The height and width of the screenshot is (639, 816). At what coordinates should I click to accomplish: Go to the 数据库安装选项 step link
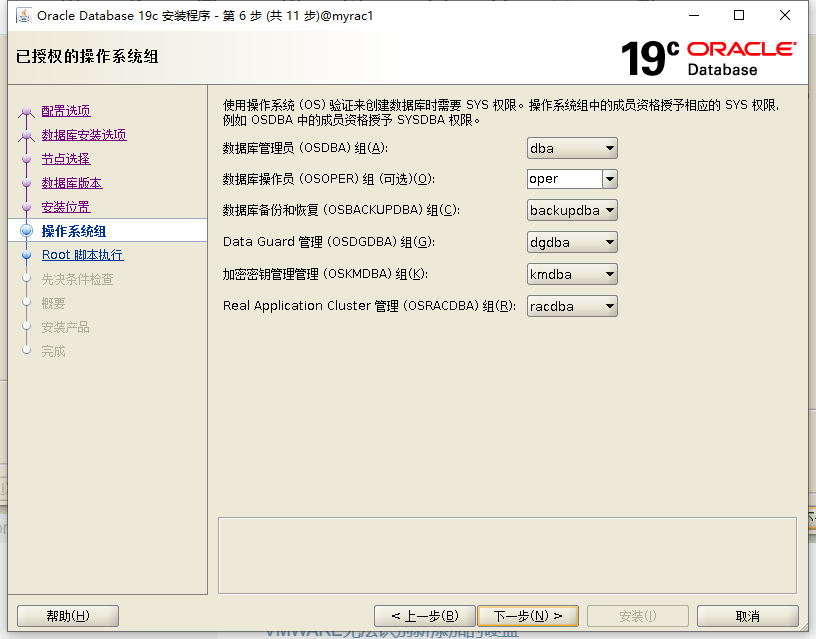(84, 135)
